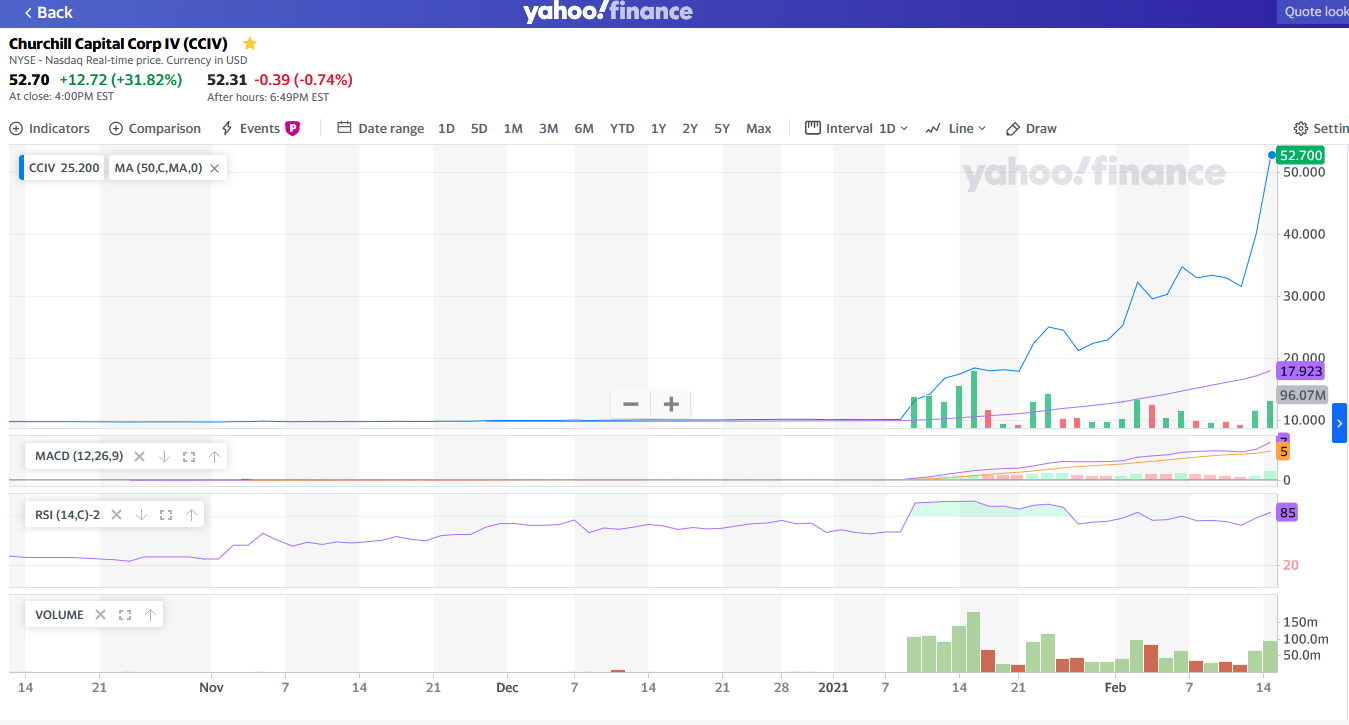Click the blue dot at the price line end
Image resolution: width=1349 pixels, height=725 pixels.
point(1271,155)
